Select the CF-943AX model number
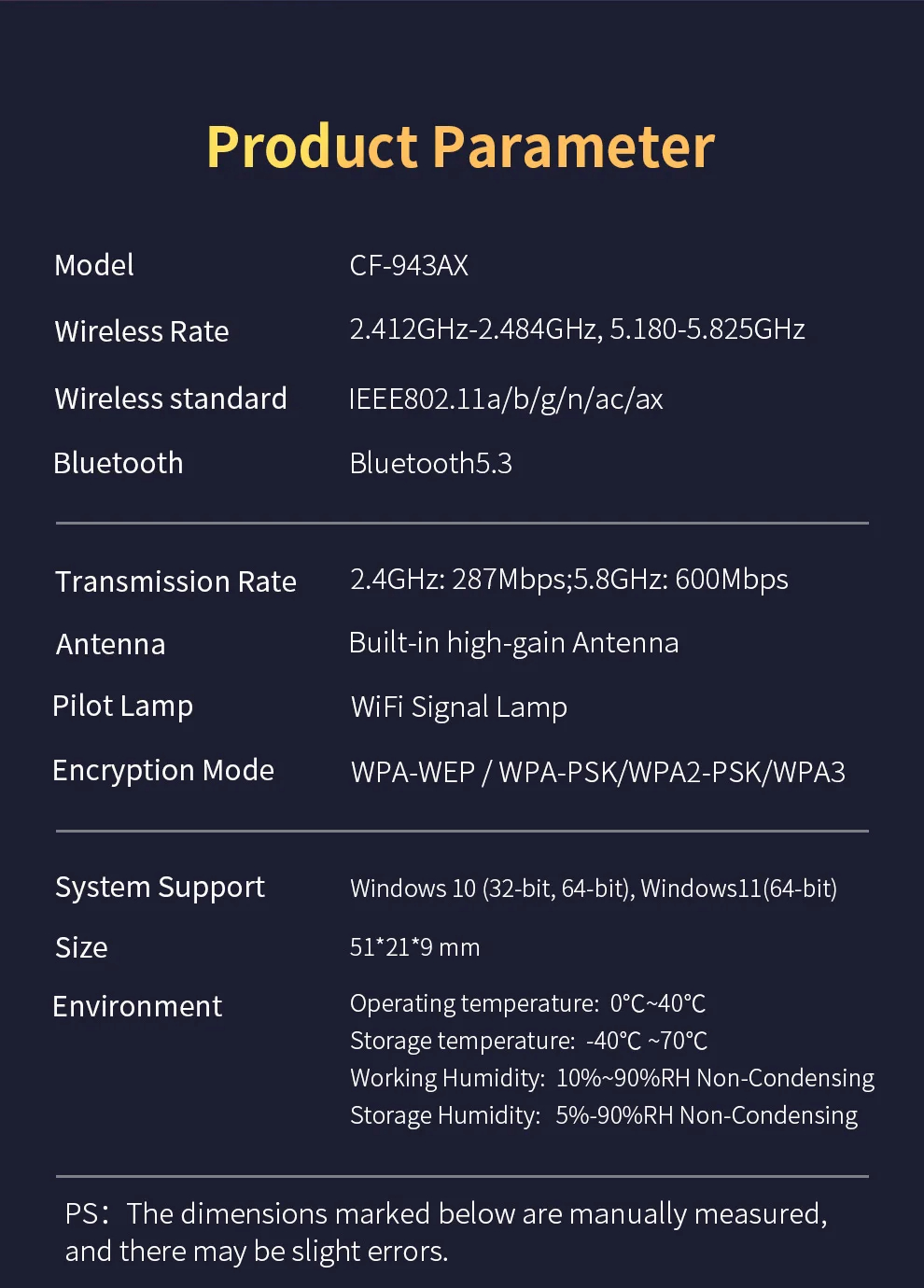924x1288 pixels. 409,266
